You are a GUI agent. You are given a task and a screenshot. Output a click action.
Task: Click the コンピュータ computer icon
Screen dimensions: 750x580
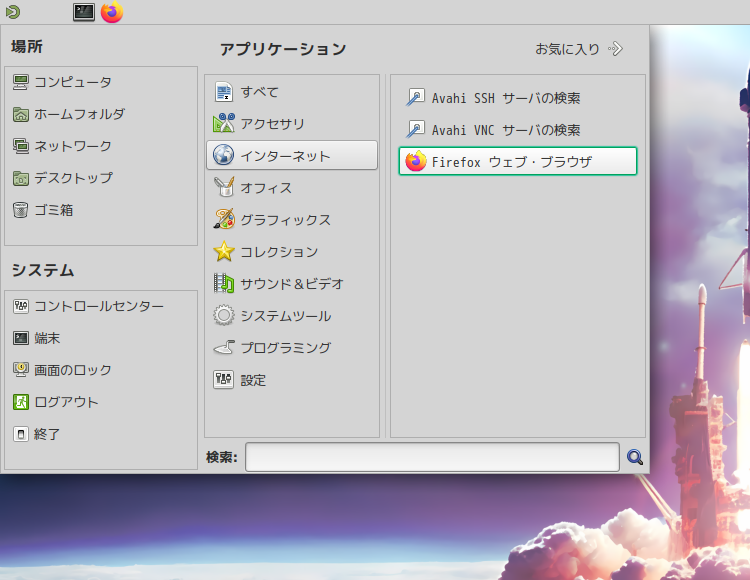coord(21,82)
